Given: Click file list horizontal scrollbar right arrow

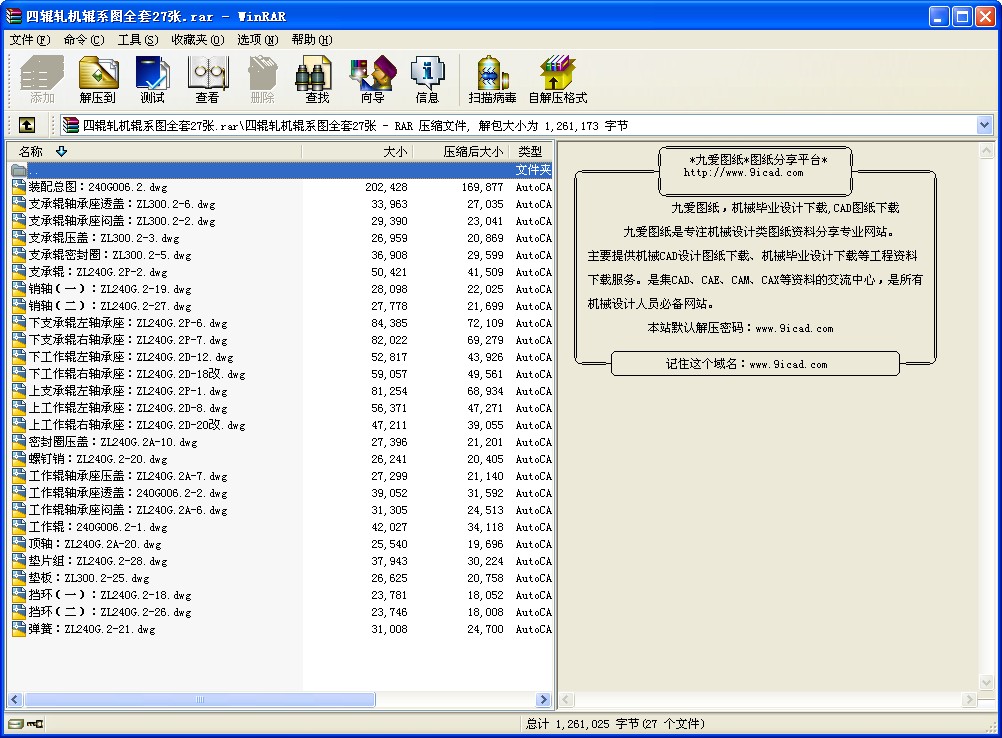Looking at the screenshot, I should [x=544, y=700].
